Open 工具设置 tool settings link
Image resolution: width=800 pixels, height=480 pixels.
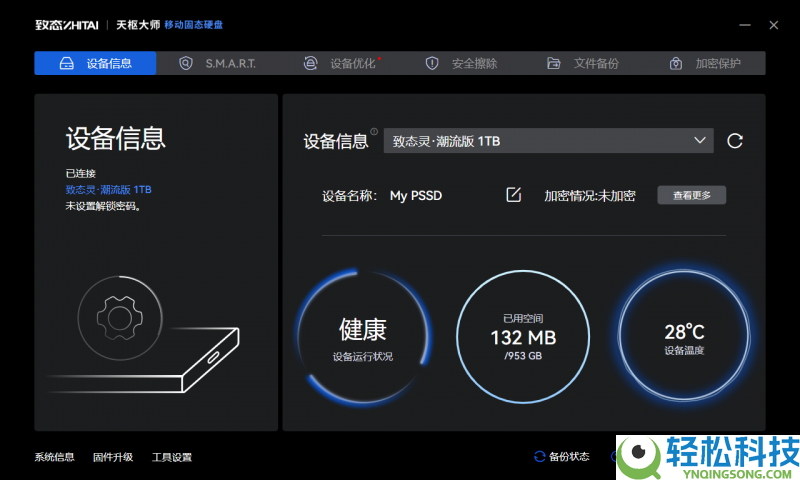click(x=172, y=457)
